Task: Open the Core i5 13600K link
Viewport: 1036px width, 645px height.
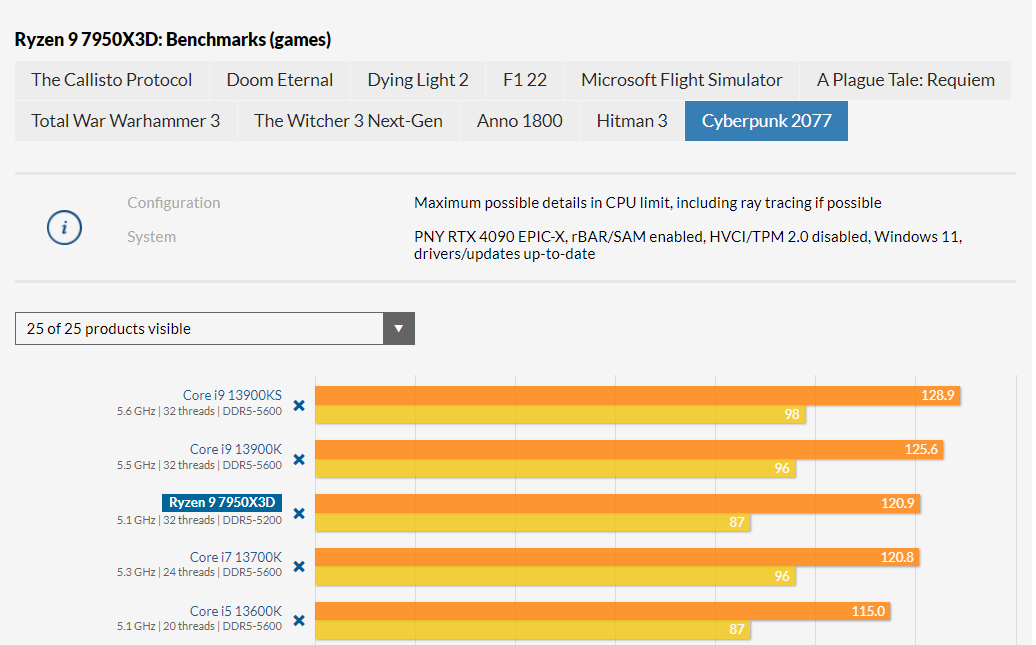Action: click(236, 611)
